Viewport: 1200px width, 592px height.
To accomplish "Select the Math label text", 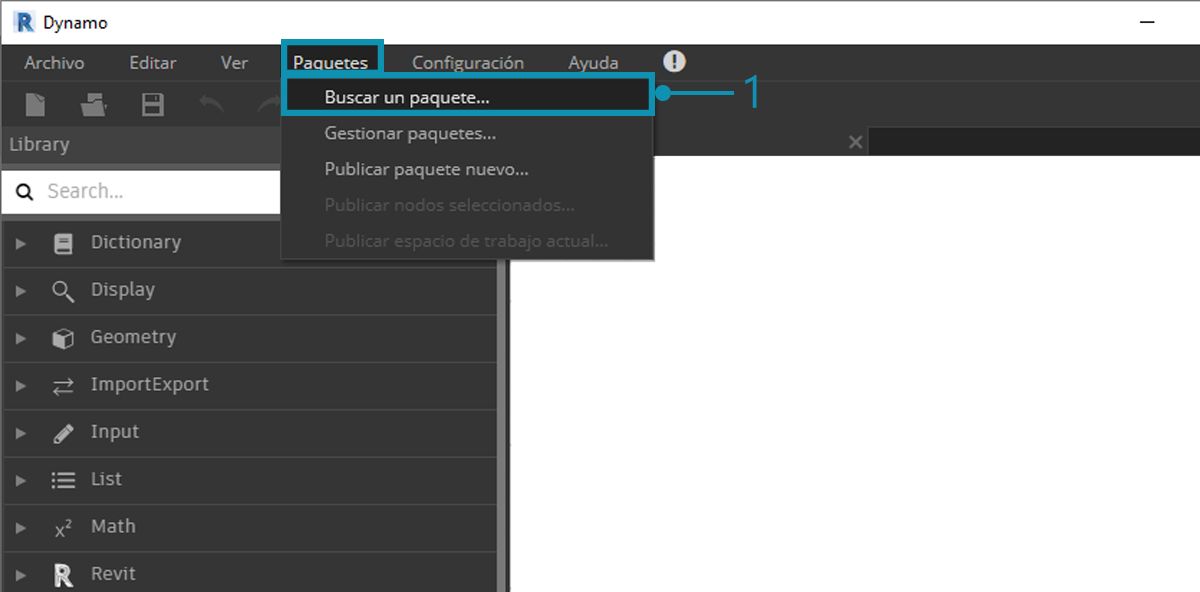I will point(113,526).
